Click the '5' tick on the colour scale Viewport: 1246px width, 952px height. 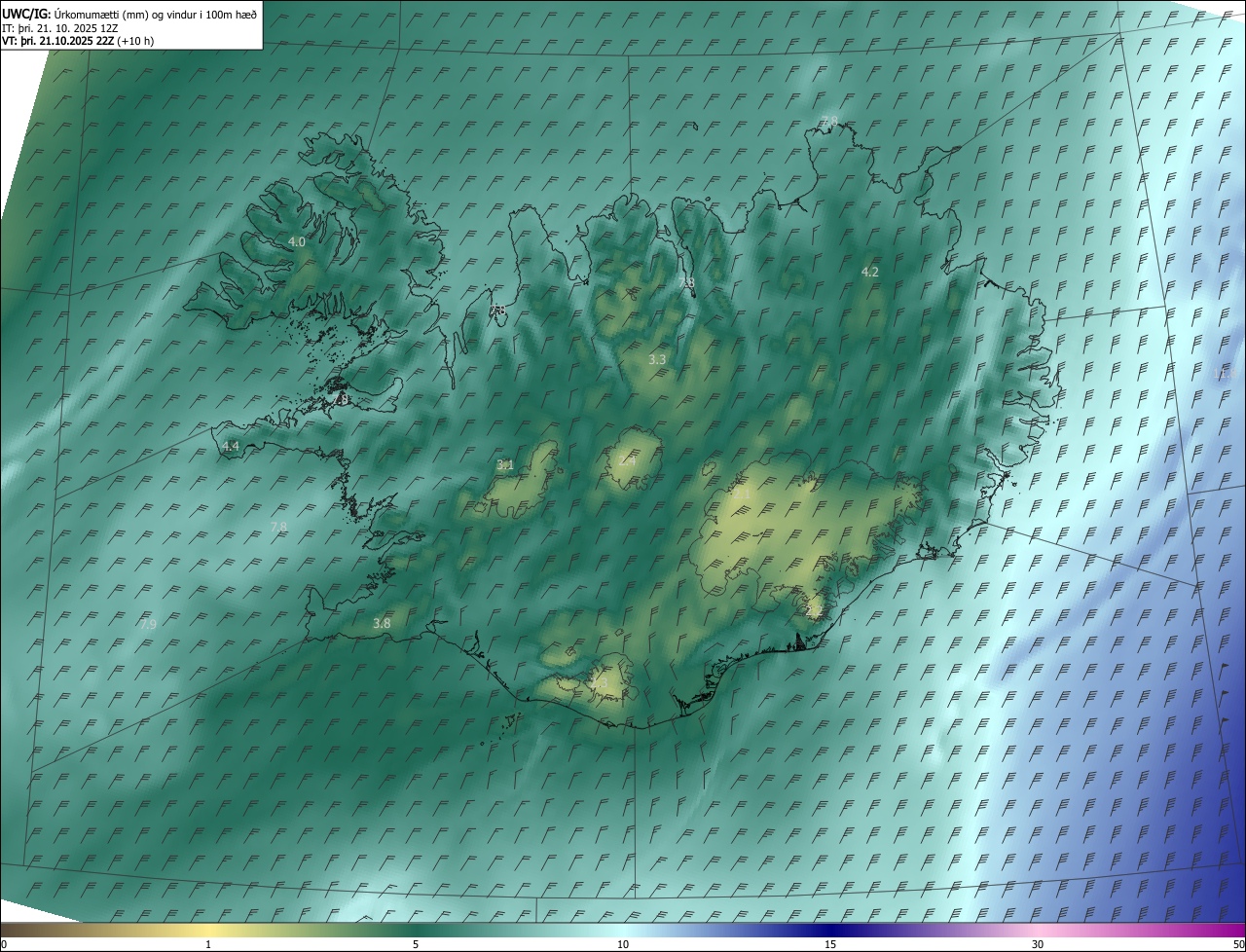[416, 945]
